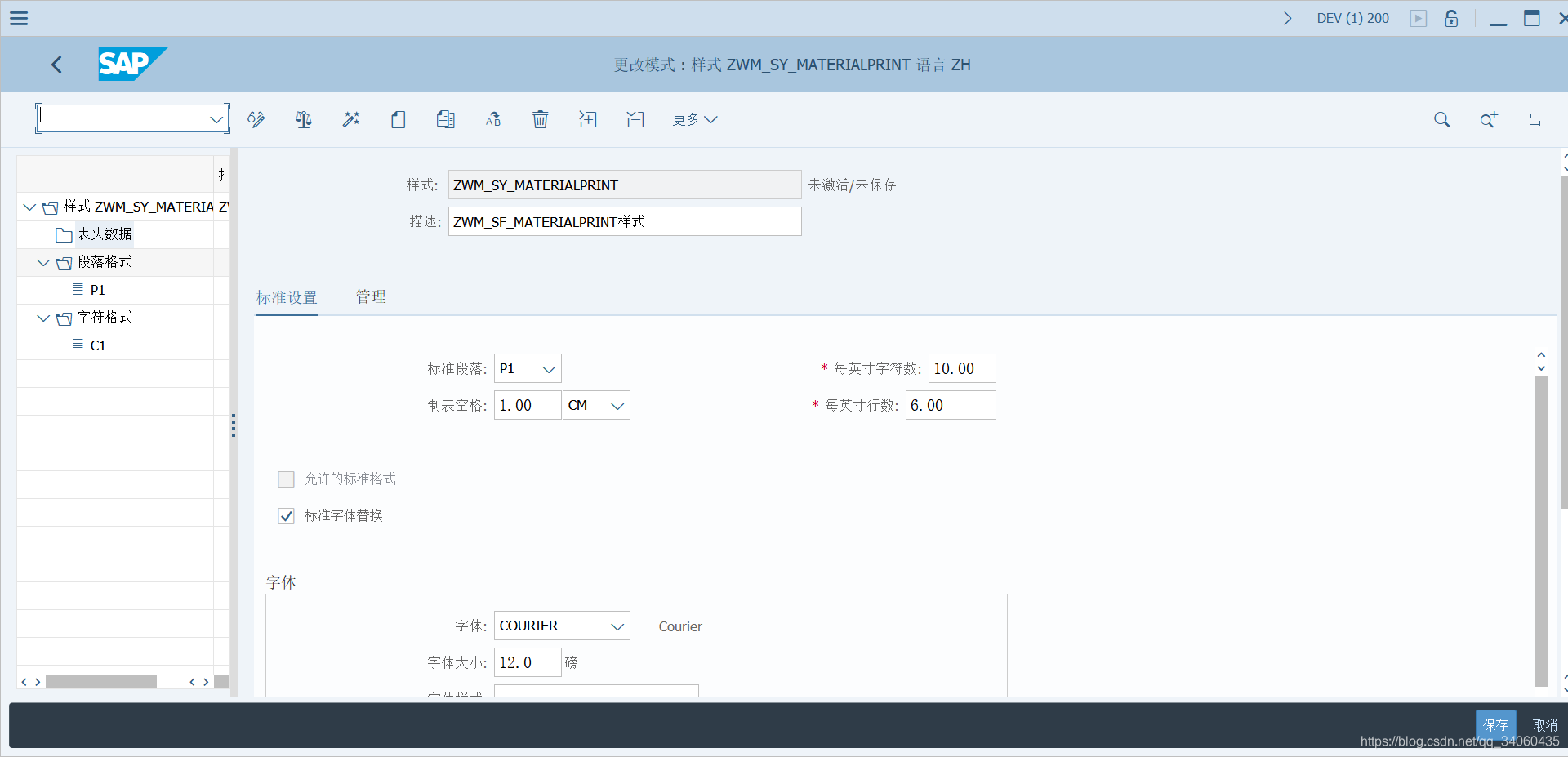Viewport: 1568px width, 757px height.
Task: Expand the top-right chevron arrow
Action: click(1288, 18)
